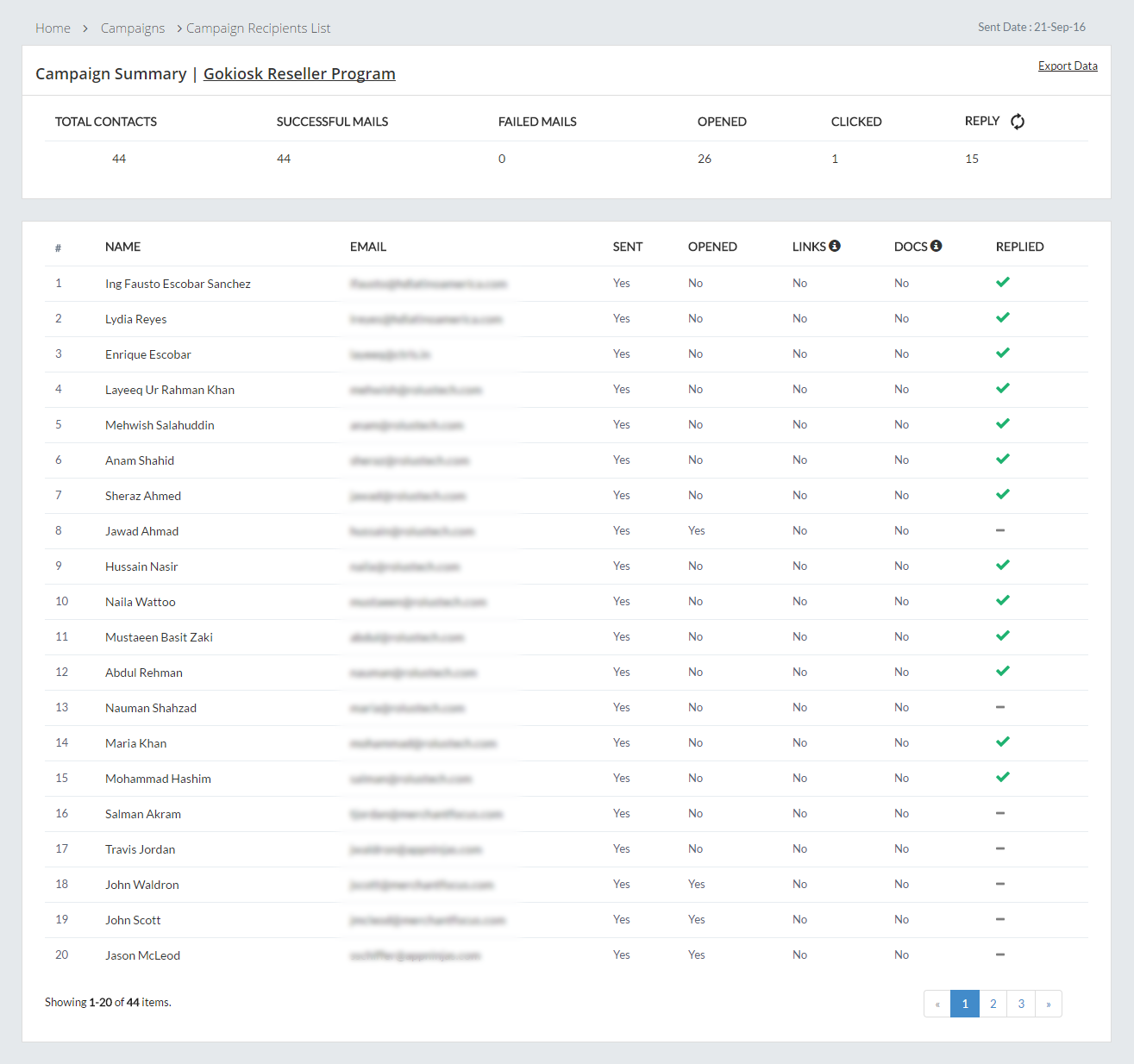Go to the previous page arrow
Screen dimensions: 1134x1064
pos(937,1004)
